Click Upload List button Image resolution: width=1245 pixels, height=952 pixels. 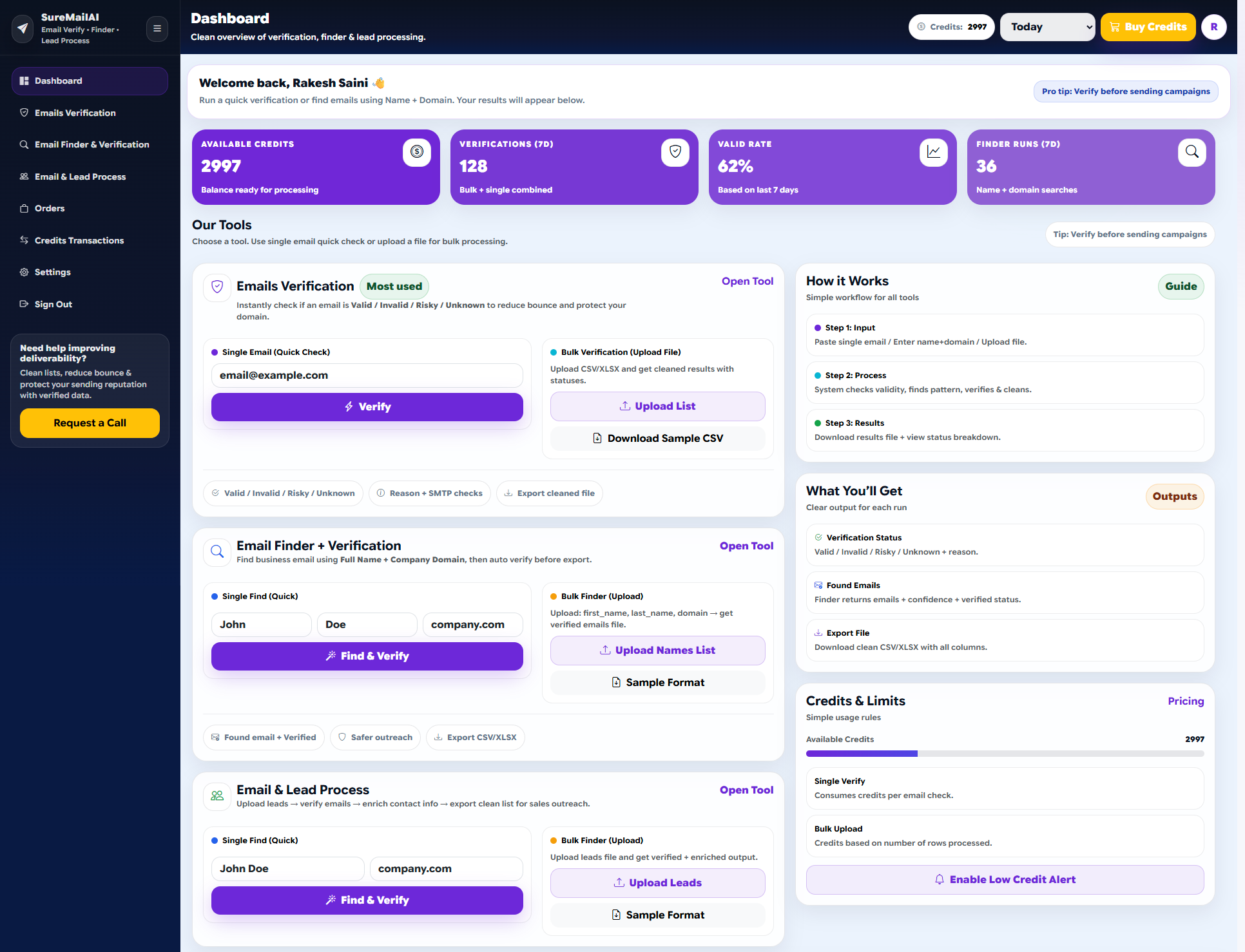pyautogui.click(x=657, y=406)
